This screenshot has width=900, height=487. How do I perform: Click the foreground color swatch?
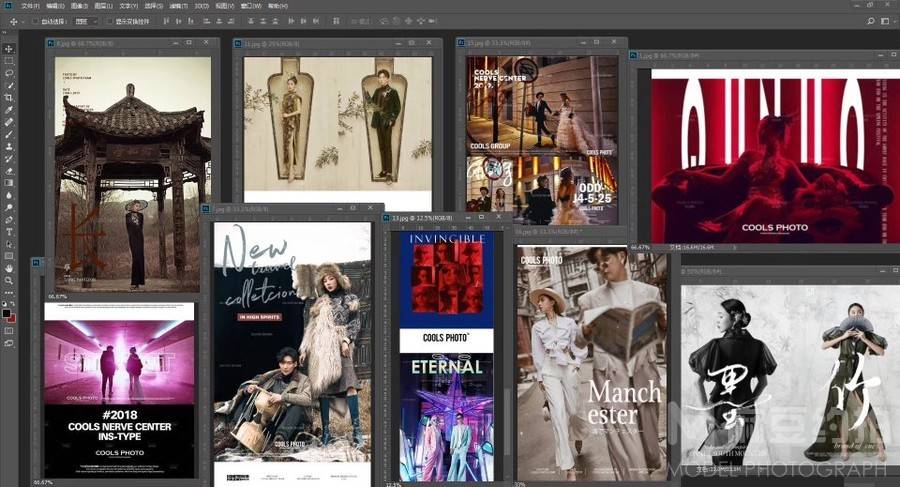point(6,313)
